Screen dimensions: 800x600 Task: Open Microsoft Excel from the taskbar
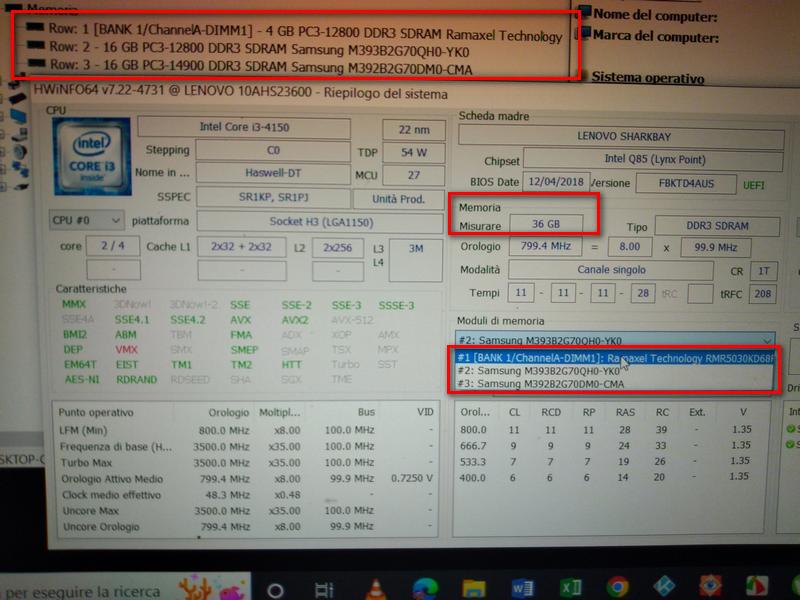(x=570, y=588)
